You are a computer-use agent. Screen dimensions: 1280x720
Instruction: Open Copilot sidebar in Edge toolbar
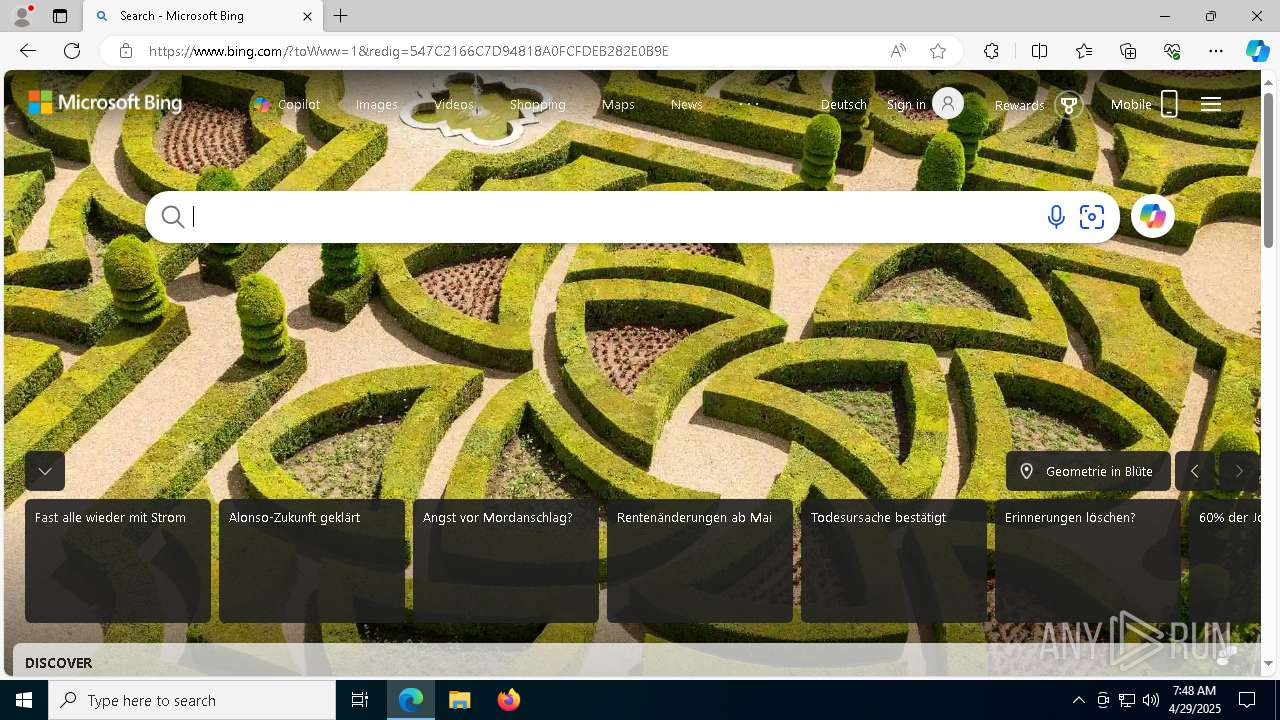[1257, 51]
